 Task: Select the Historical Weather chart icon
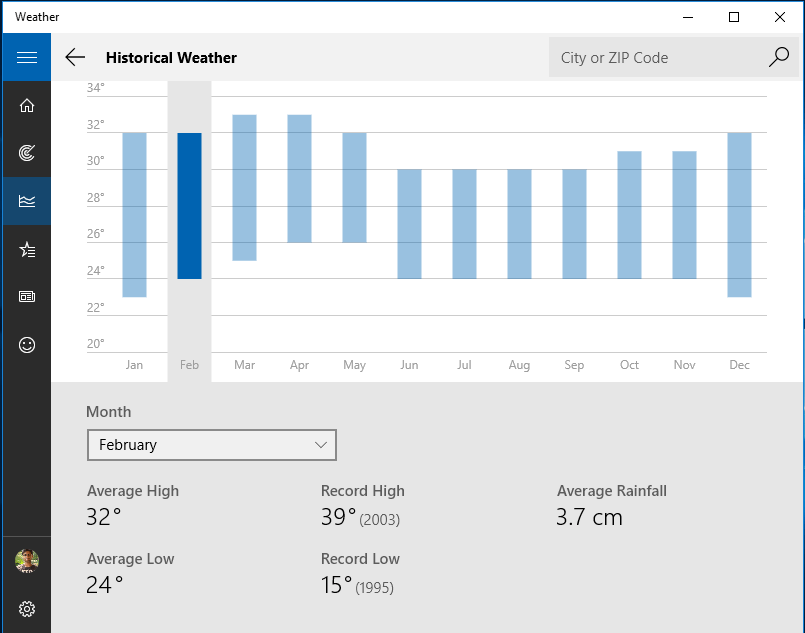(27, 201)
